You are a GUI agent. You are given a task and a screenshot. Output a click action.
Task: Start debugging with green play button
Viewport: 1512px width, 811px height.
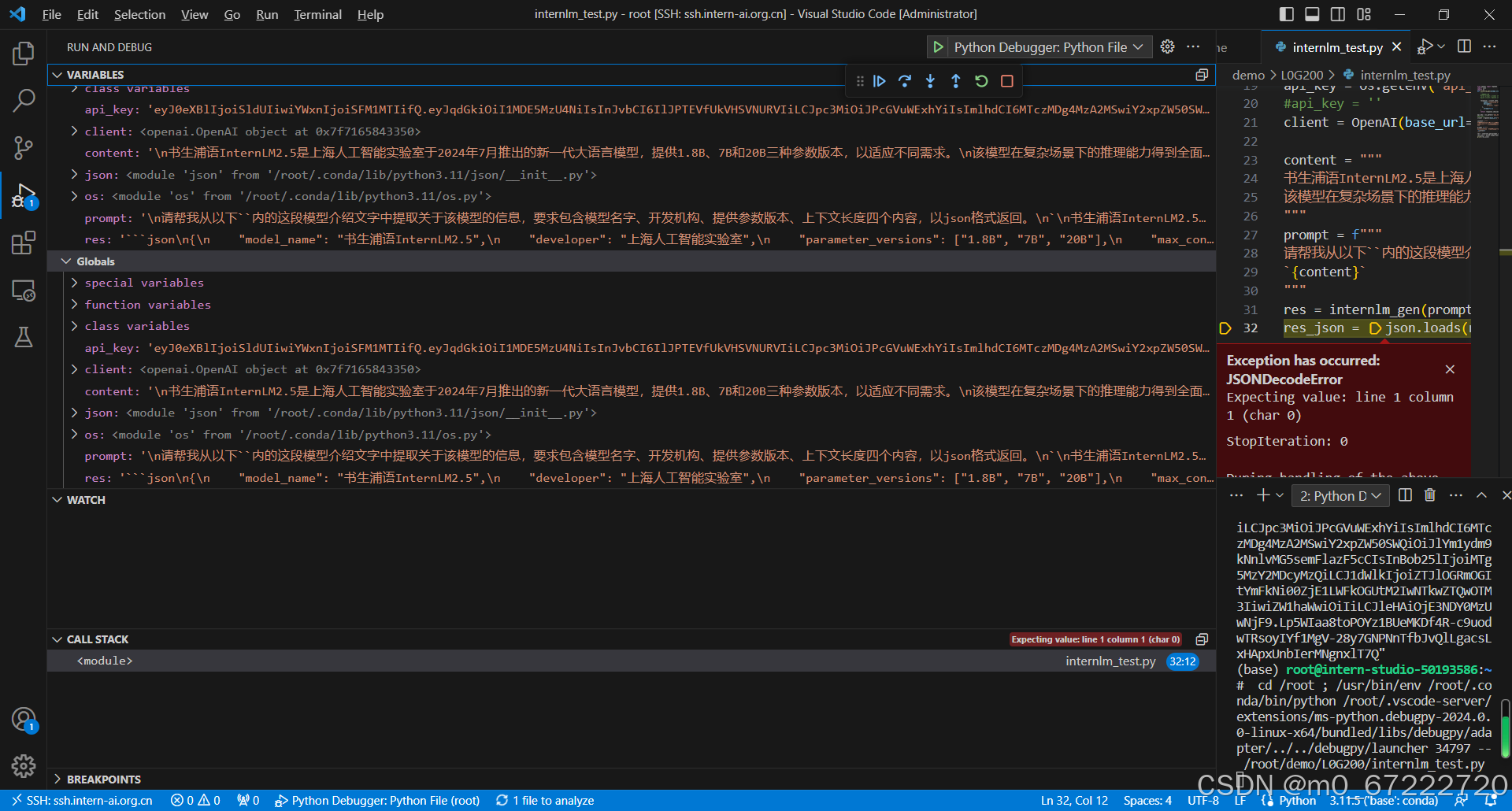(x=938, y=47)
